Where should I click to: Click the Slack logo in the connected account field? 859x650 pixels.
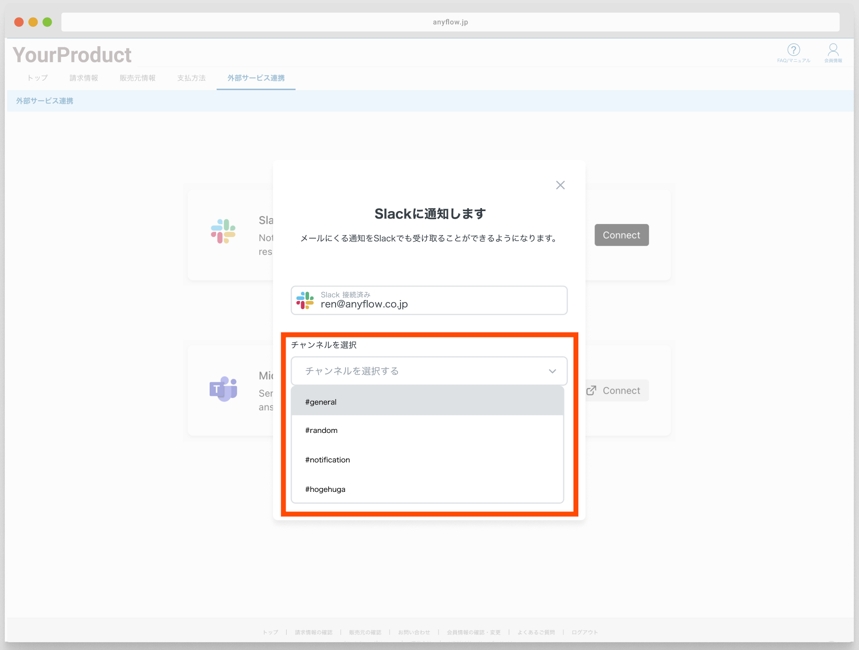pyautogui.click(x=305, y=300)
